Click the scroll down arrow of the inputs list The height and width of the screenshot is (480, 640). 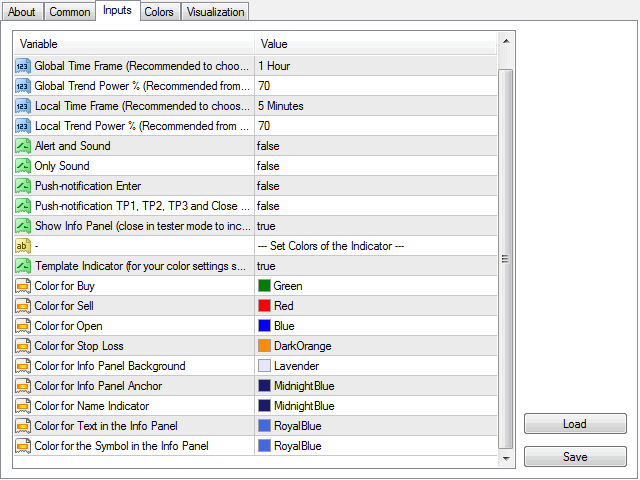(506, 459)
